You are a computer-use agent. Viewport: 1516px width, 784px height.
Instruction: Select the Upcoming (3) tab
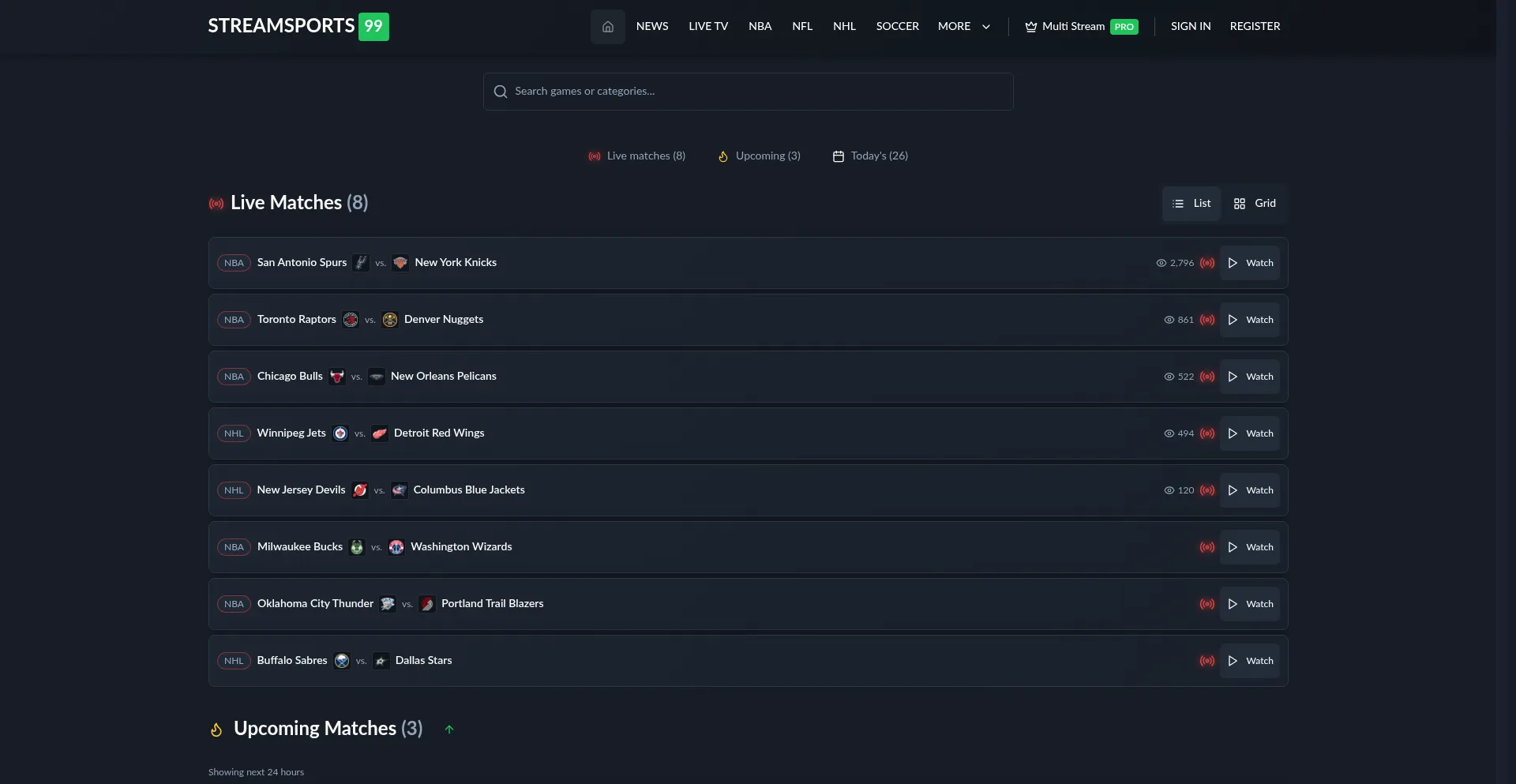tap(759, 156)
